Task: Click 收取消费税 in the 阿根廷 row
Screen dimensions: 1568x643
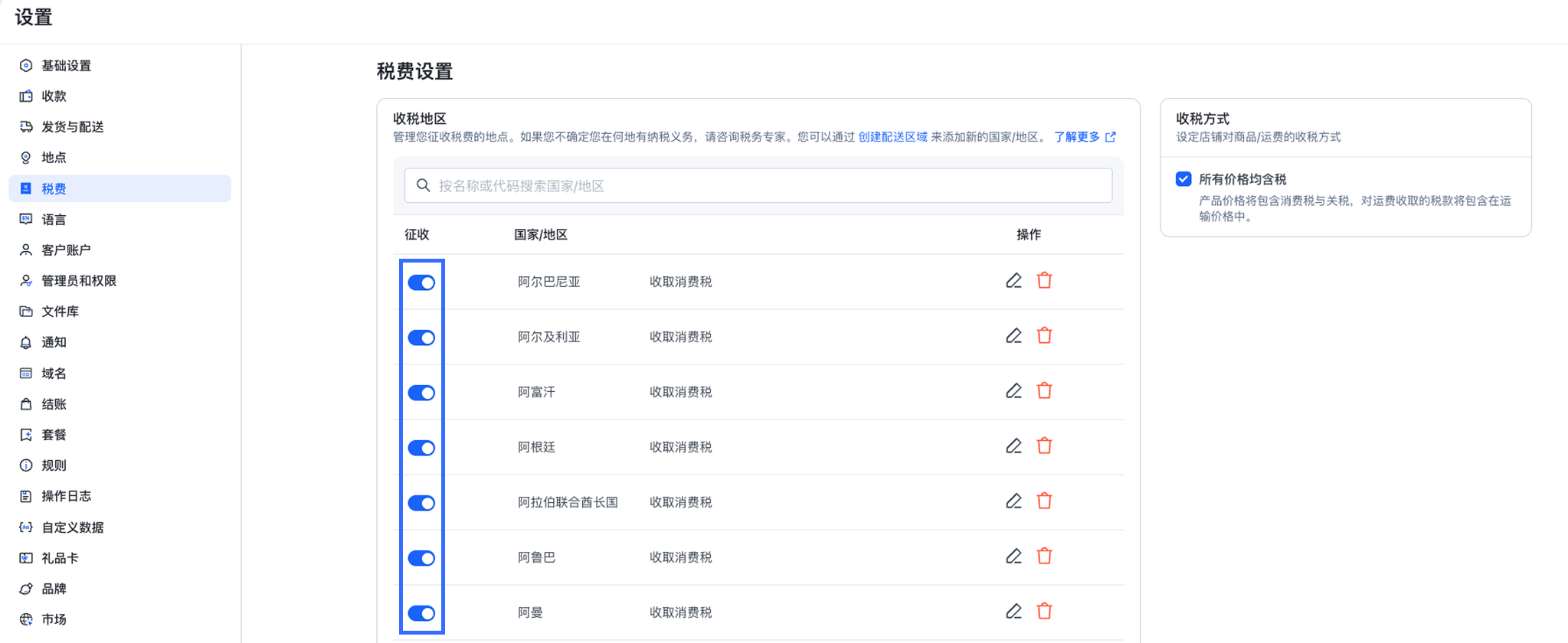Action: coord(681,447)
